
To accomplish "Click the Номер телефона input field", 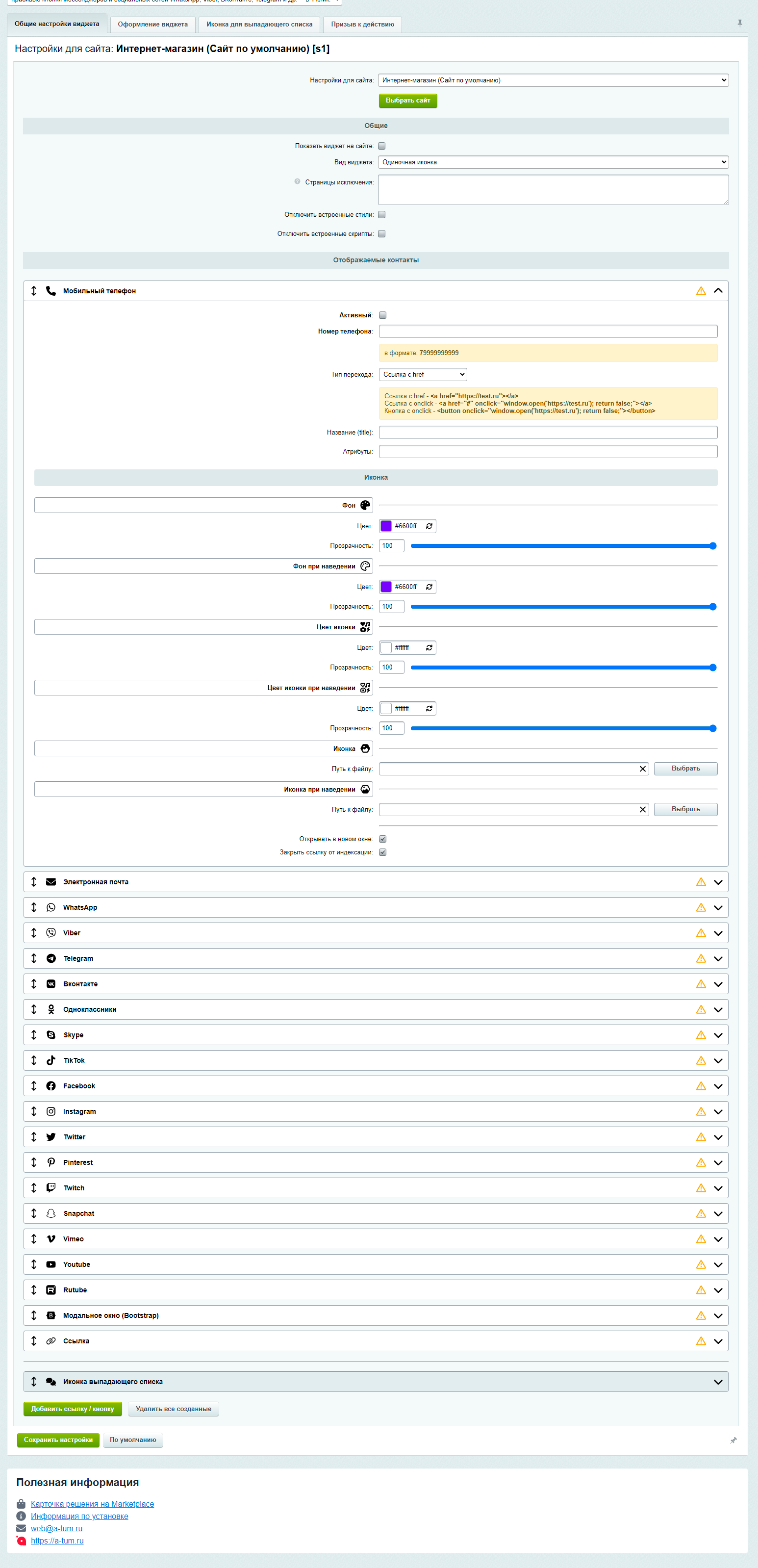I will 548,332.
